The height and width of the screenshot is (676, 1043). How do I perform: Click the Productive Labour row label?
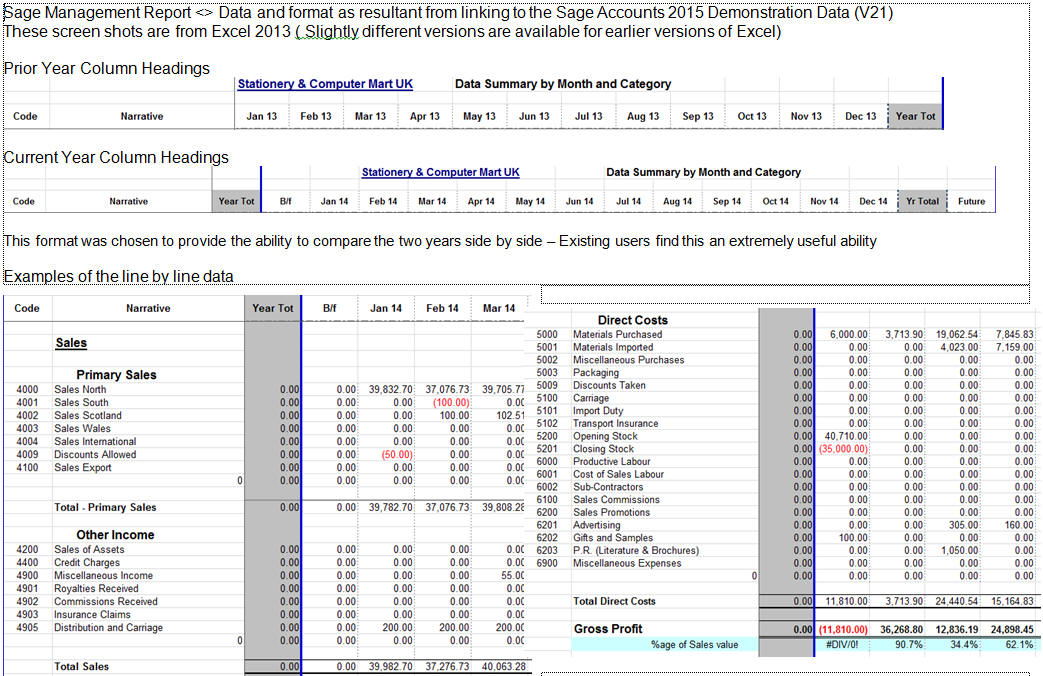pyautogui.click(x=612, y=461)
